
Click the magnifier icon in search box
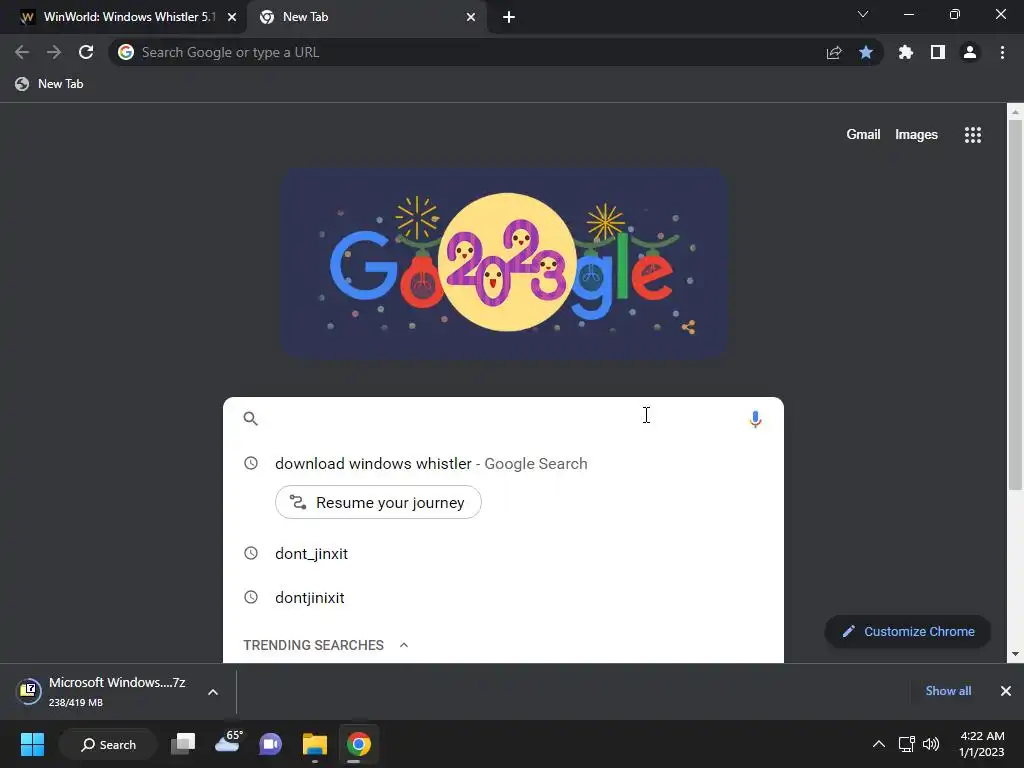tap(251, 419)
